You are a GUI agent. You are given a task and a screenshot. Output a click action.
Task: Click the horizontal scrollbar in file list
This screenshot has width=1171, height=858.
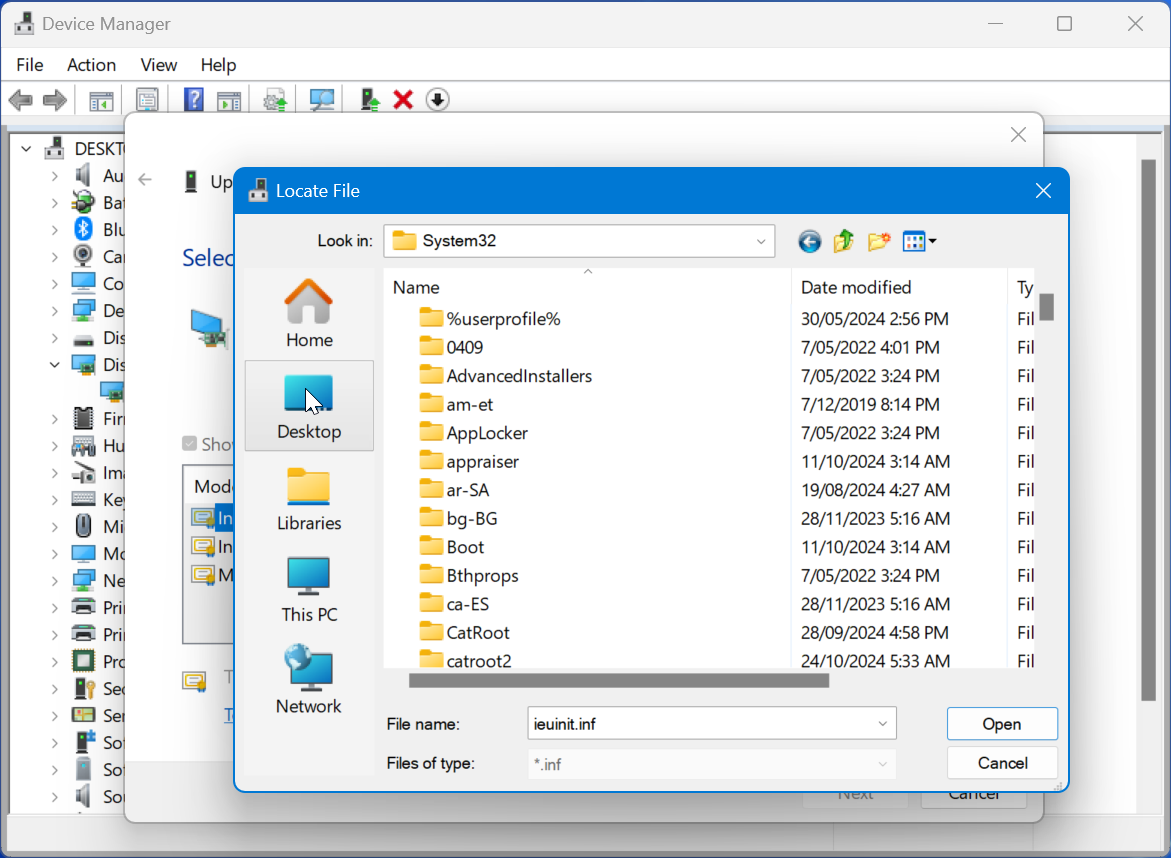(x=619, y=680)
